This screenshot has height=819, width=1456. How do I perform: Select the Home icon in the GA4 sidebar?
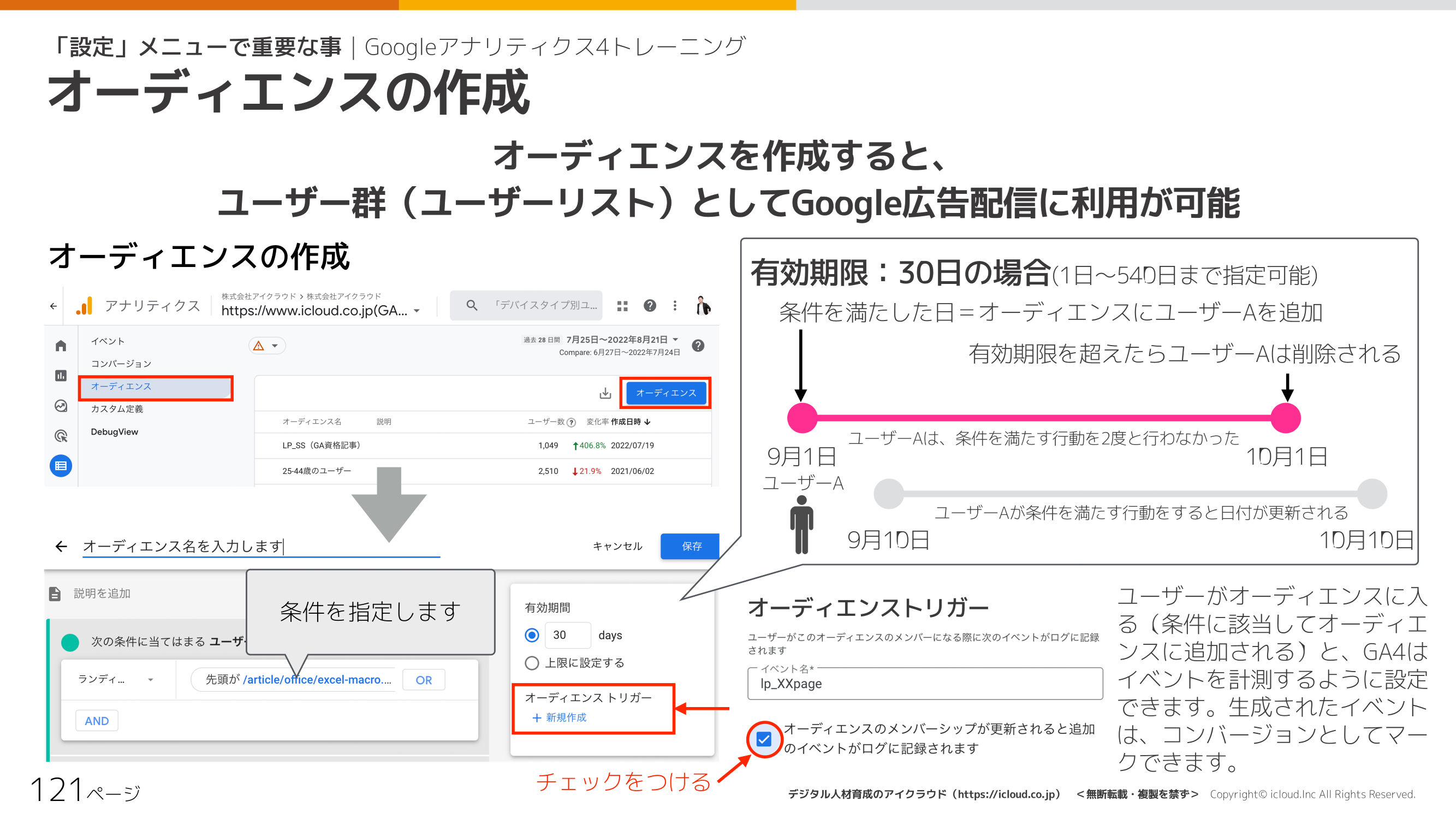pos(61,346)
